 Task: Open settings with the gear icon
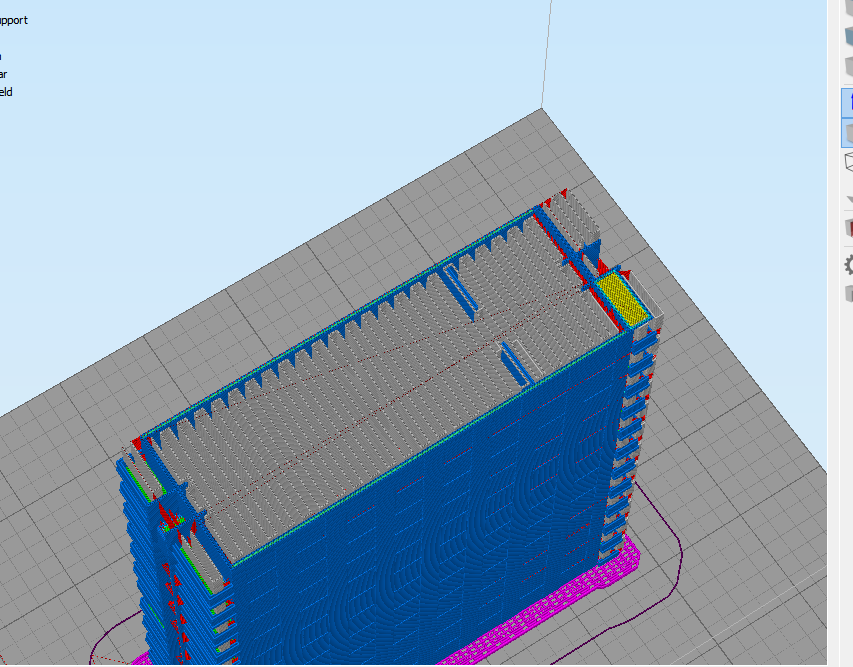click(848, 264)
